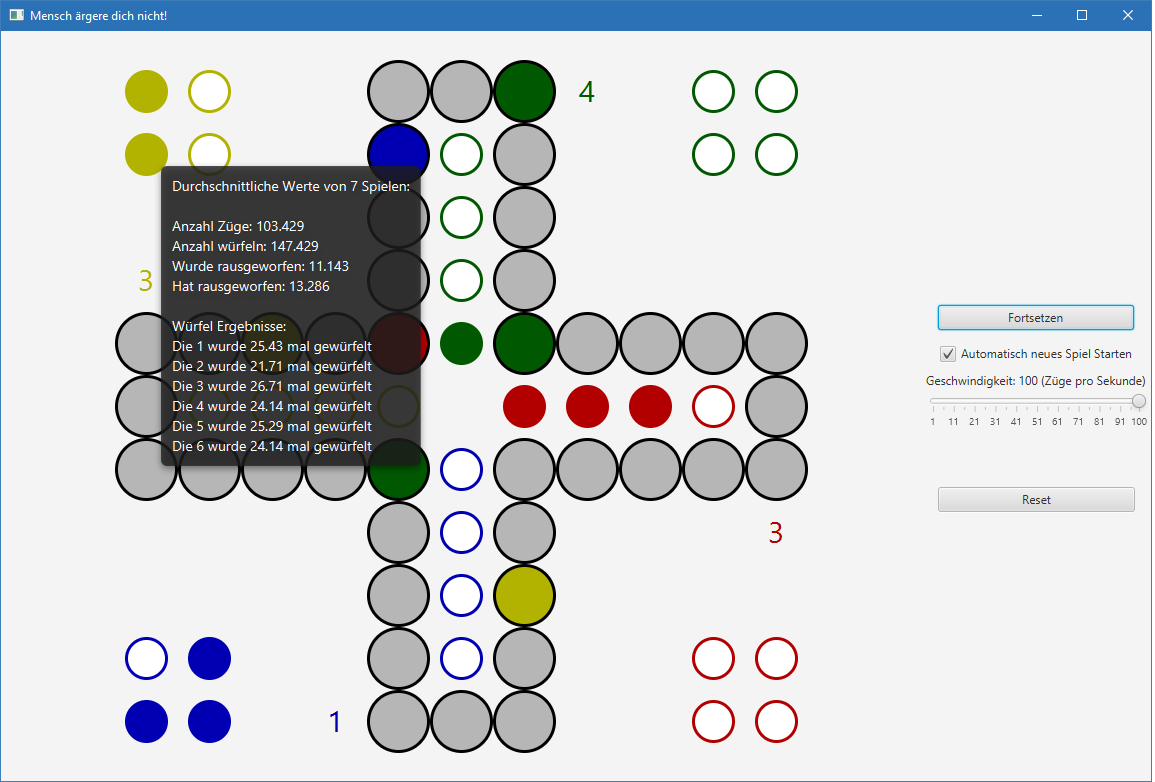Click the filled dark green goal field
1155x782 pixels.
pos(461,343)
